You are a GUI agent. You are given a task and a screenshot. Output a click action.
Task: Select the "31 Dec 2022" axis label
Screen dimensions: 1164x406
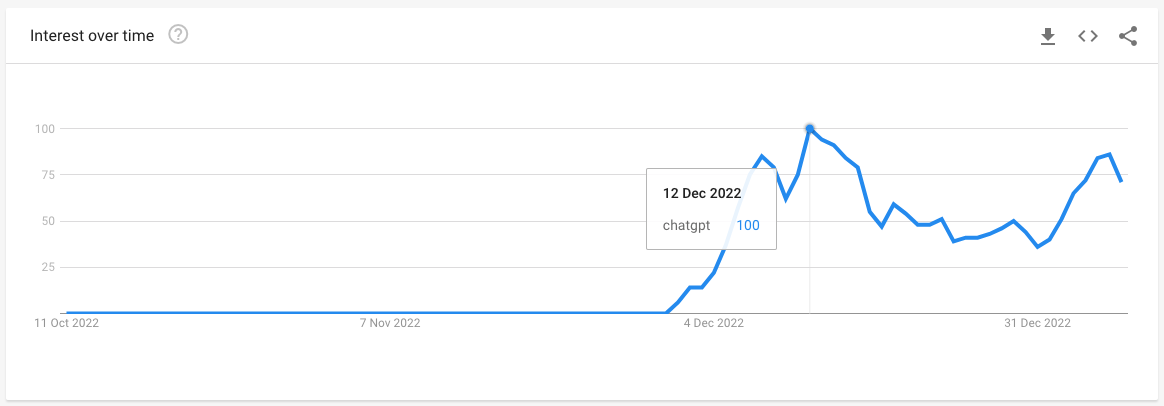tap(1038, 323)
